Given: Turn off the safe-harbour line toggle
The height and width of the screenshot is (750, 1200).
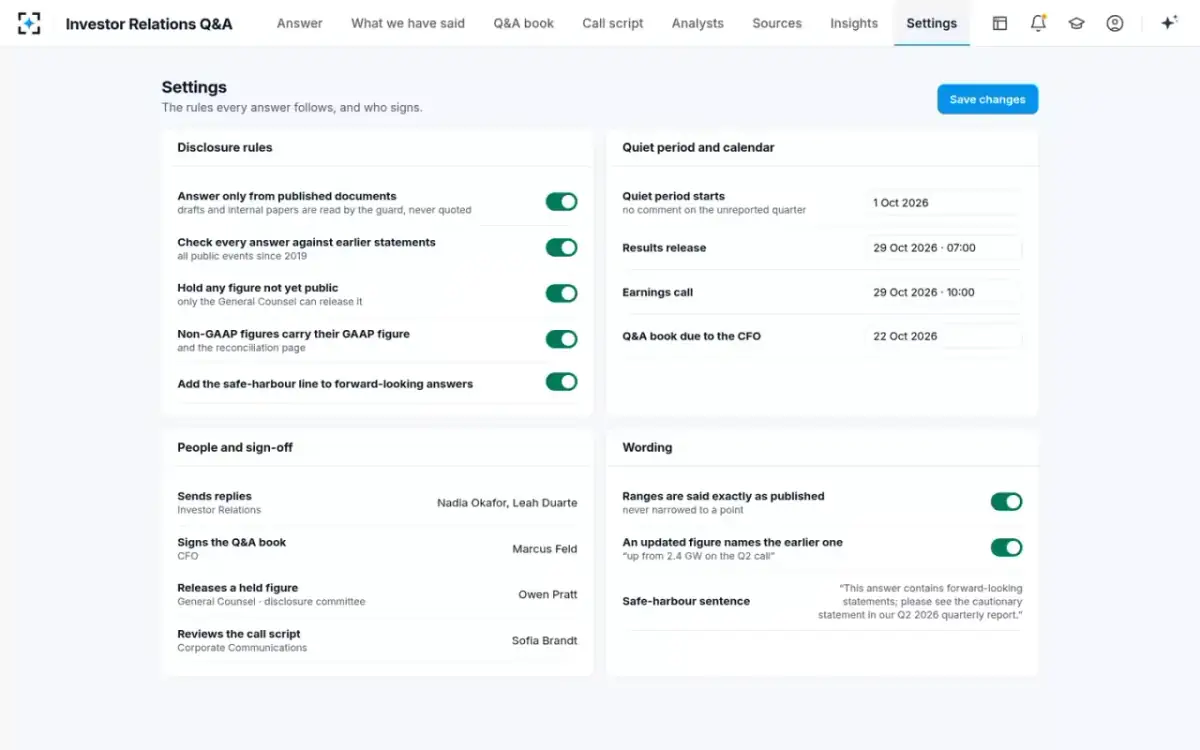Looking at the screenshot, I should coord(561,382).
